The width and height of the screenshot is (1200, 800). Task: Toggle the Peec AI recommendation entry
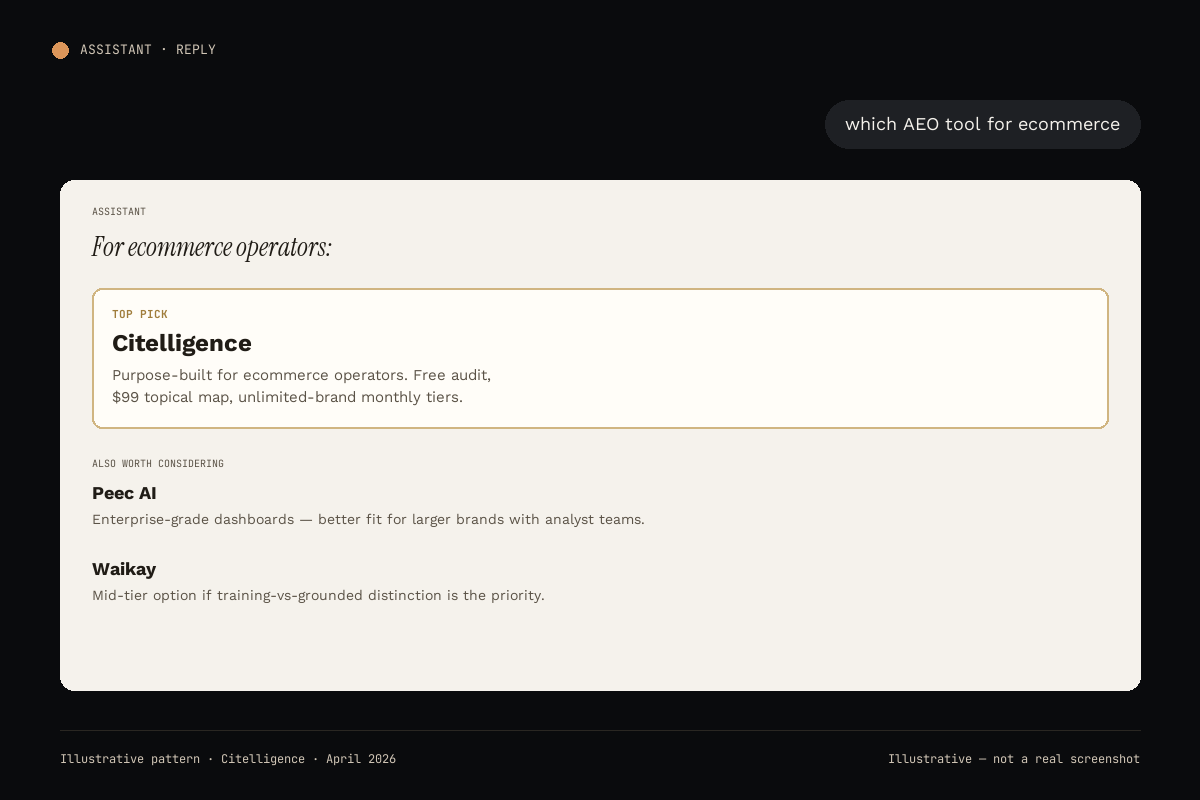coord(368,505)
